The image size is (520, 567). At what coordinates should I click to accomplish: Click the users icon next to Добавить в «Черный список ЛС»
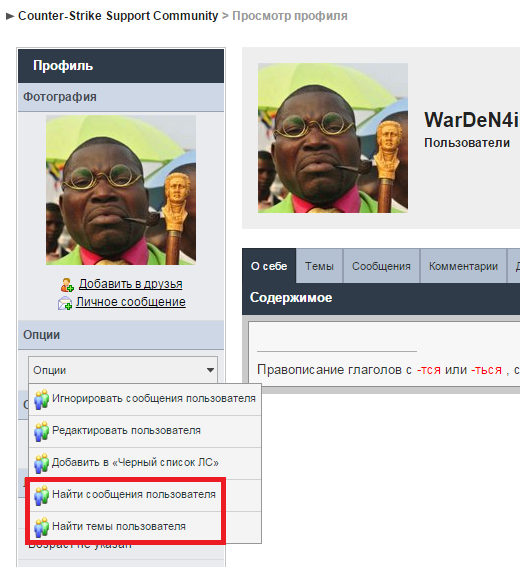point(42,463)
